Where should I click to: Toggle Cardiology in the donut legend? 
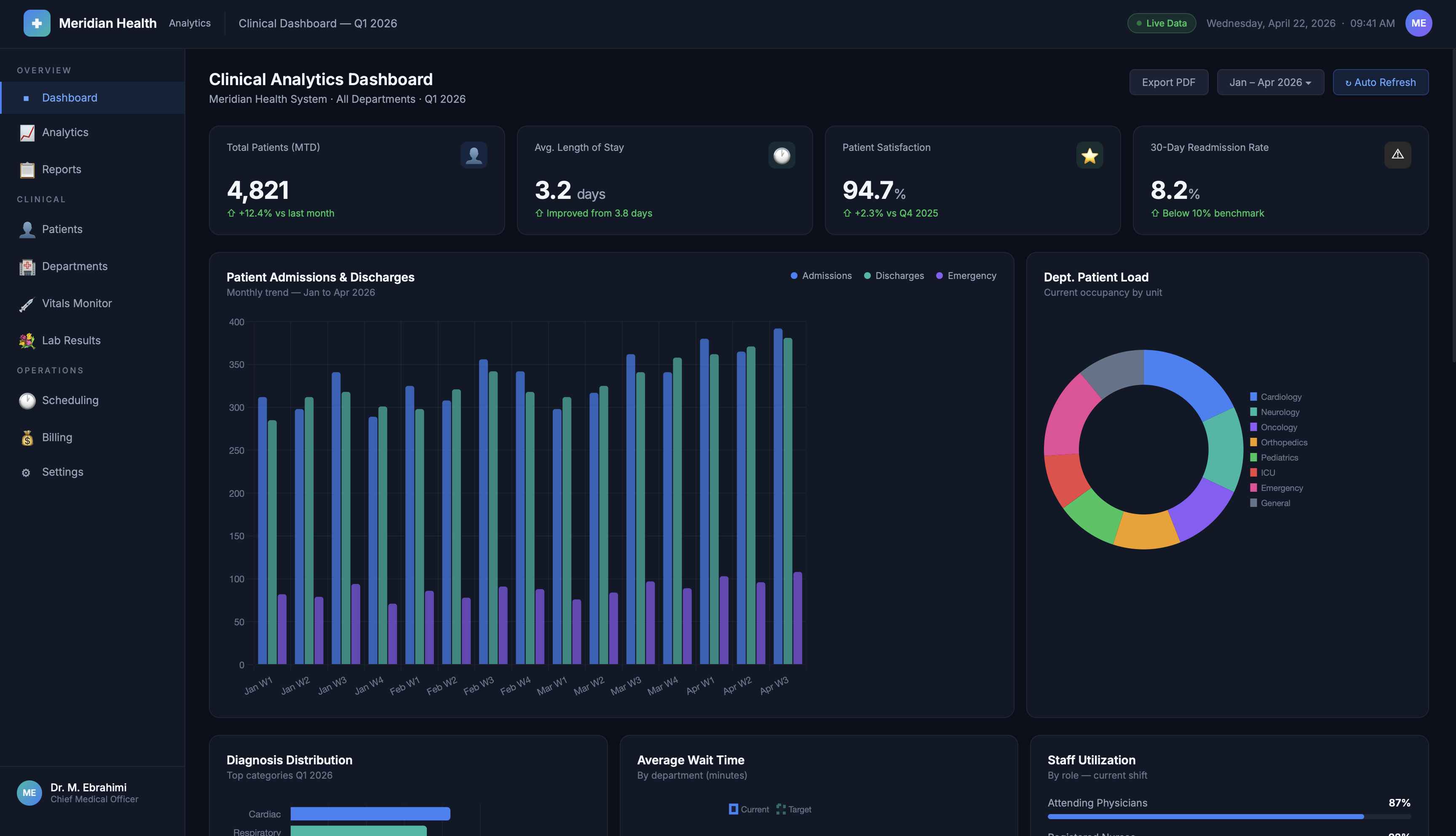pos(1276,397)
